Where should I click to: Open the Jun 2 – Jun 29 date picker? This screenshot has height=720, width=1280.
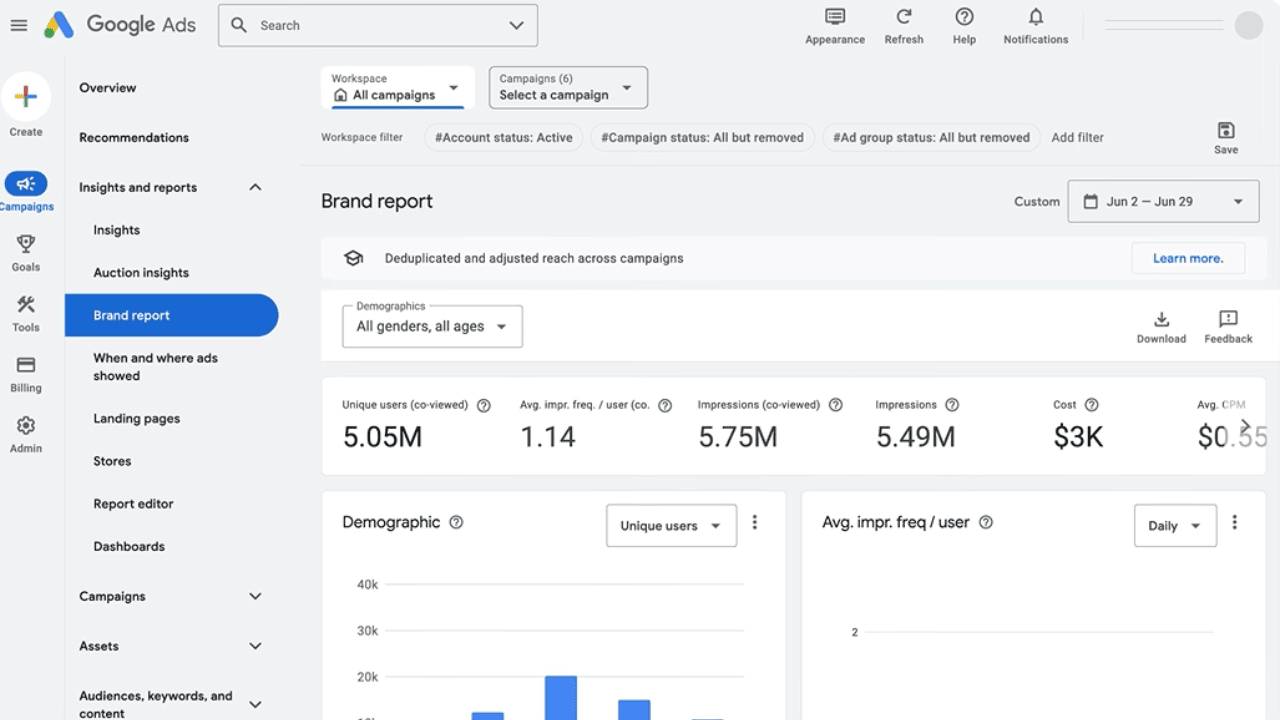coord(1163,202)
